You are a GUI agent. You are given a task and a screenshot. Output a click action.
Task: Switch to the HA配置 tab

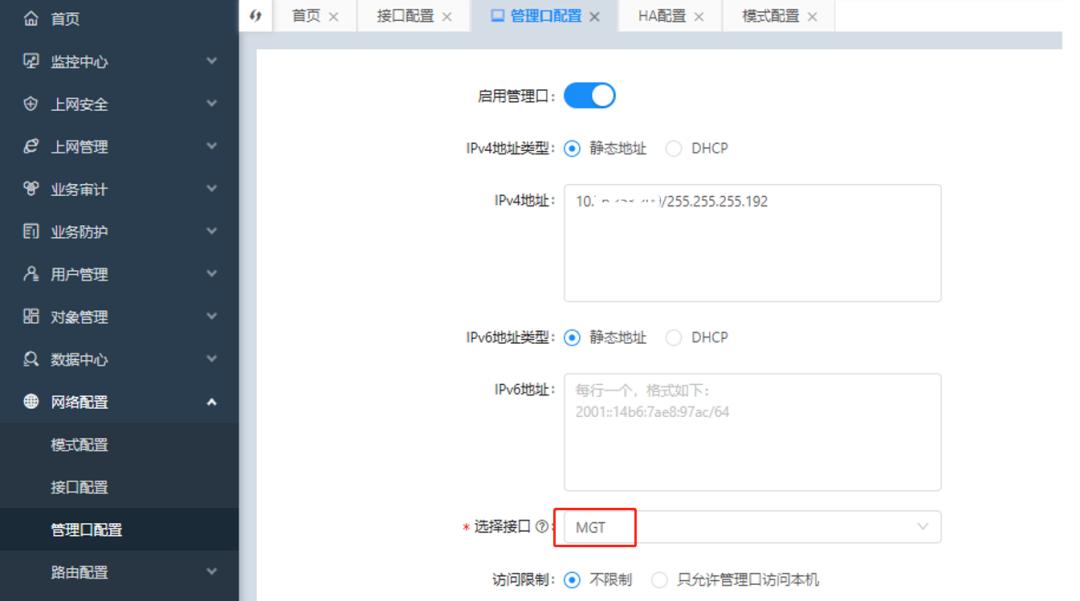(x=662, y=17)
